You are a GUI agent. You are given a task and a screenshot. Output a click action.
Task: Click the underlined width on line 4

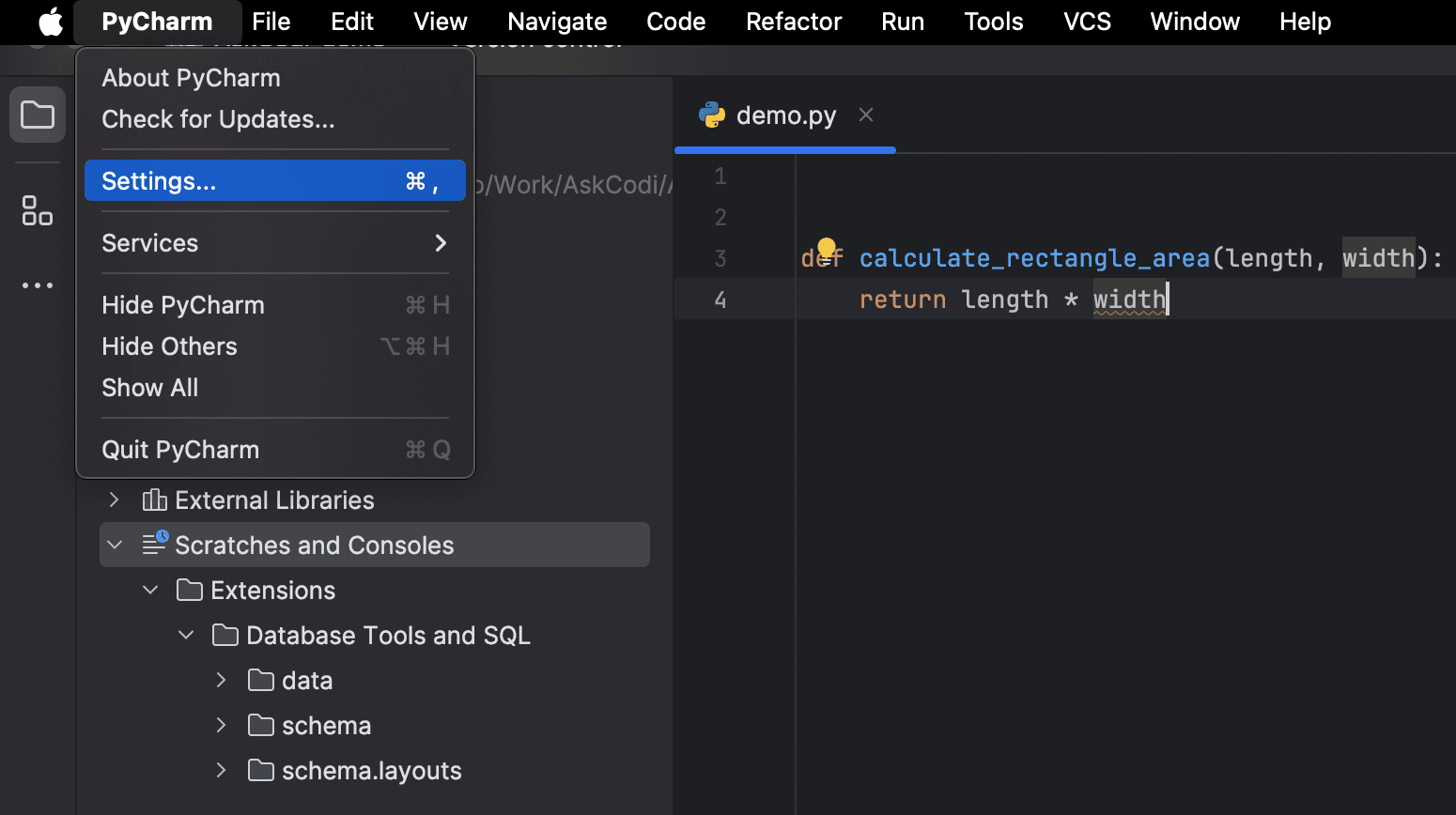coord(1129,300)
